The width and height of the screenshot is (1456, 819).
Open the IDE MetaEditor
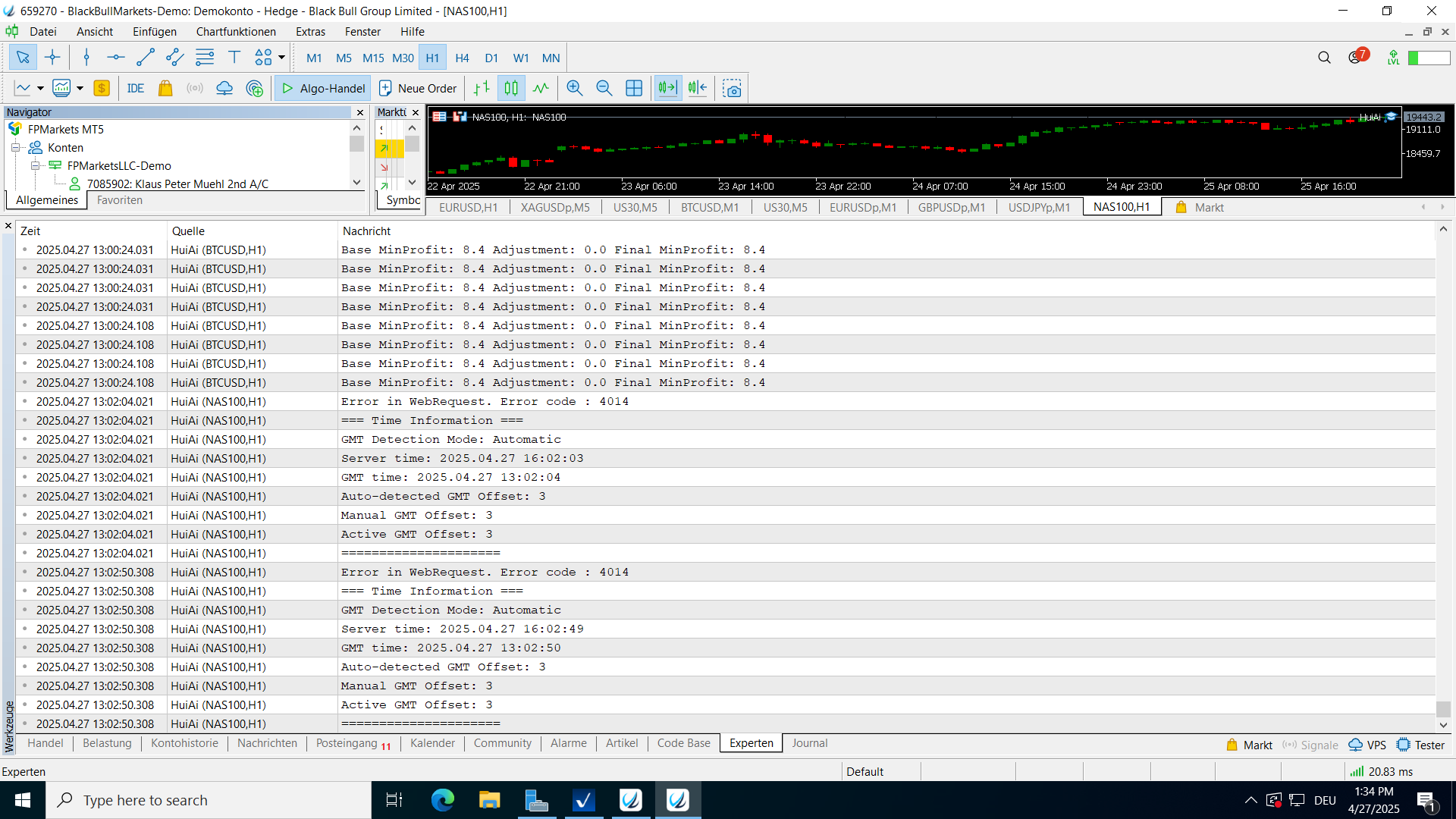click(136, 89)
